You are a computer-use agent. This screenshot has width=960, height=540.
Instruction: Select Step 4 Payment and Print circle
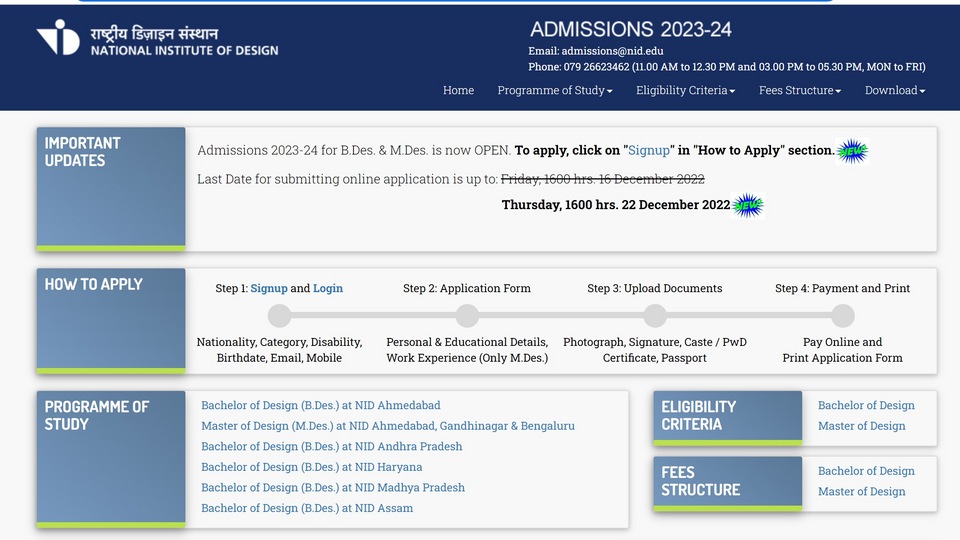842,316
